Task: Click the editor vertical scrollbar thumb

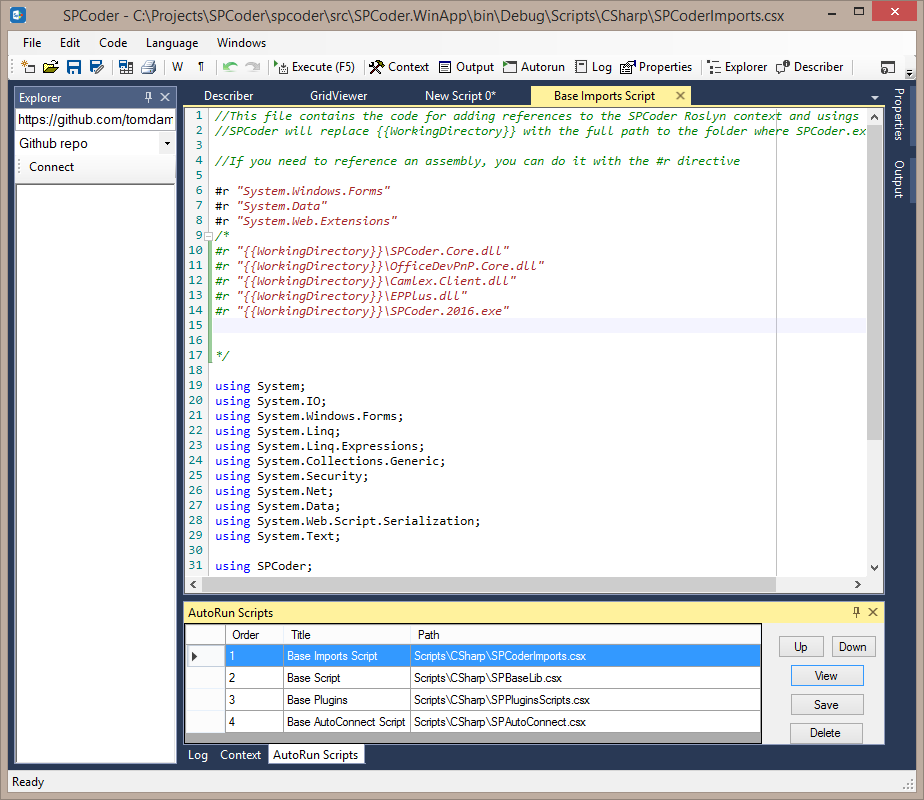Action: click(x=874, y=282)
